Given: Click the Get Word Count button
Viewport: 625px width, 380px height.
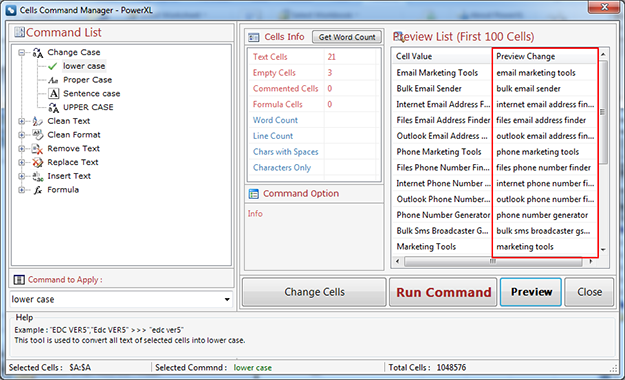Looking at the screenshot, I should pyautogui.click(x=347, y=37).
